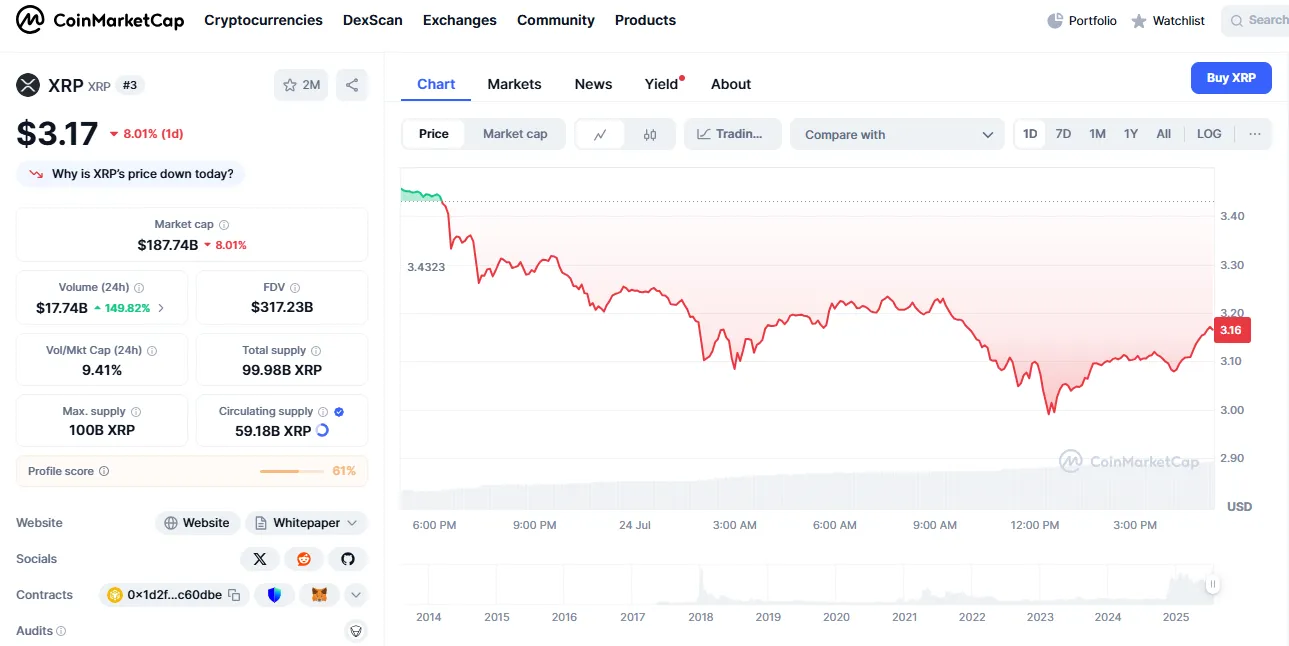Click the MetaMask fox icon

[319, 595]
